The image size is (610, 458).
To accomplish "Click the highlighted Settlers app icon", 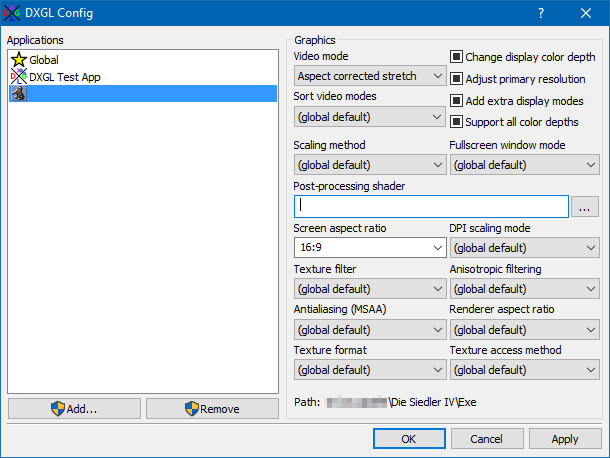I will (18, 94).
